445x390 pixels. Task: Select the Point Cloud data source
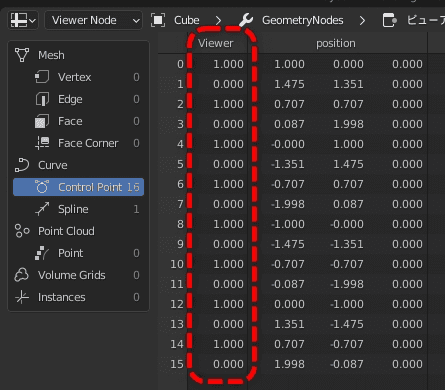tap(78, 231)
